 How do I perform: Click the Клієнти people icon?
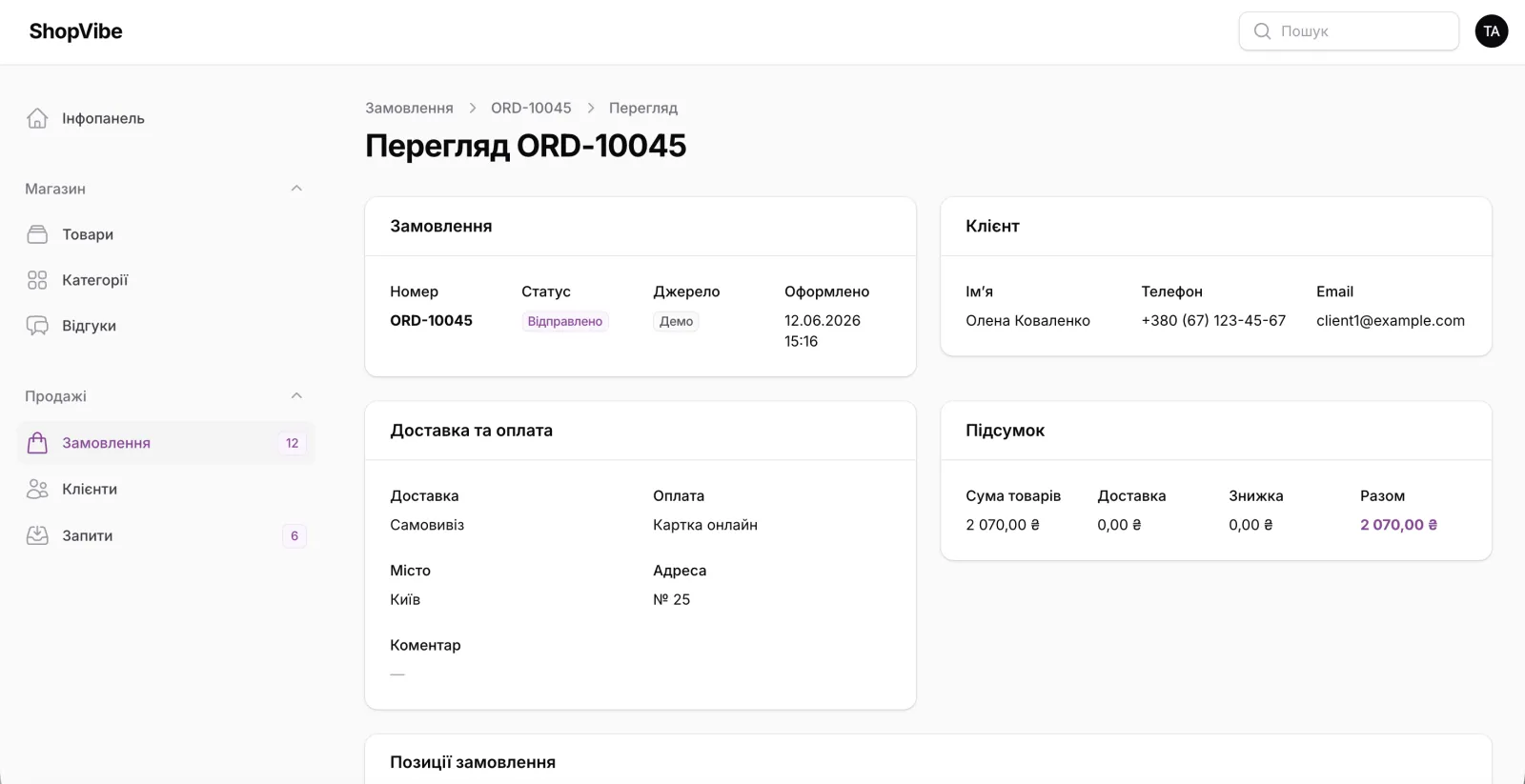pyautogui.click(x=37, y=489)
